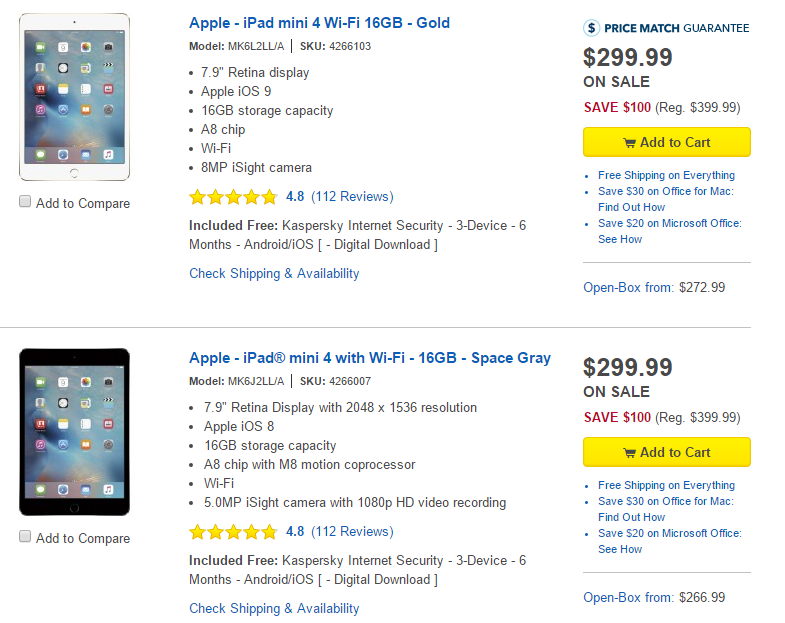Viewport: 785px width, 623px height.
Task: Tick Add to Compare for Space Gray iPad
Action: [x=25, y=537]
